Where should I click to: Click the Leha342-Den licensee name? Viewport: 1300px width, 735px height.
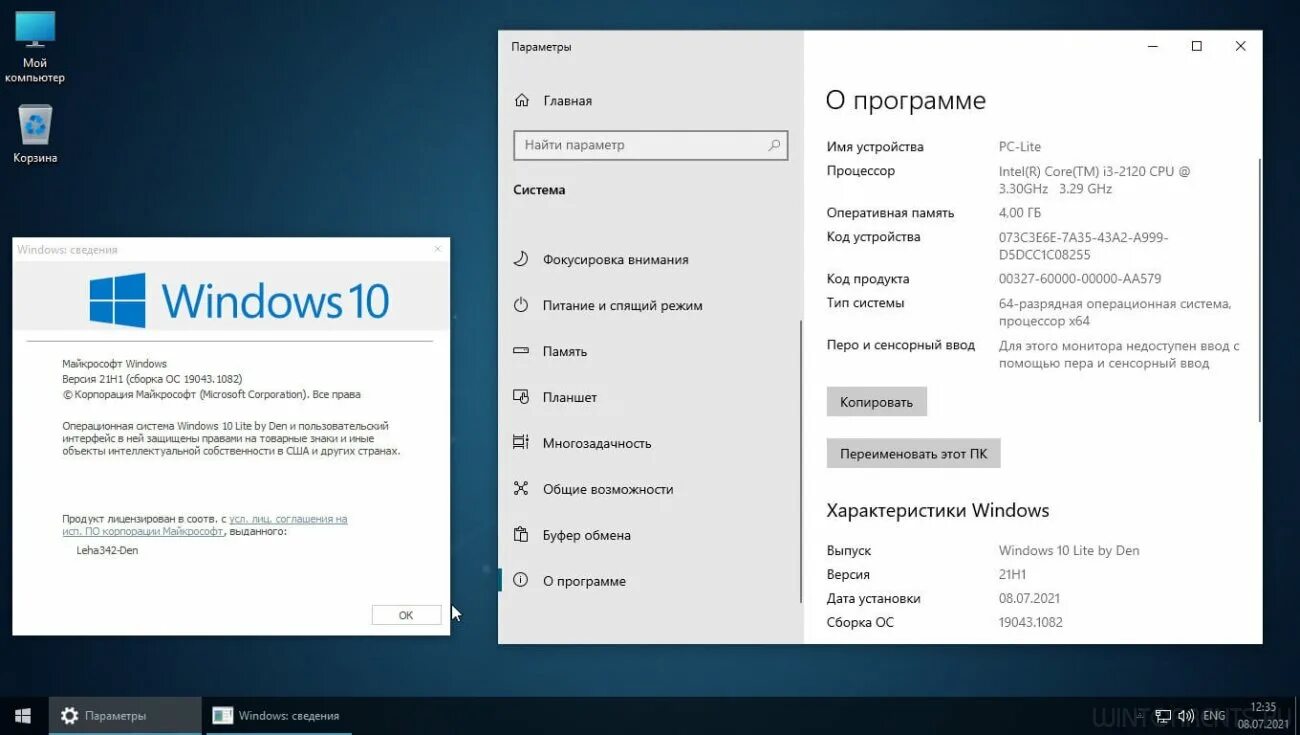click(x=107, y=550)
